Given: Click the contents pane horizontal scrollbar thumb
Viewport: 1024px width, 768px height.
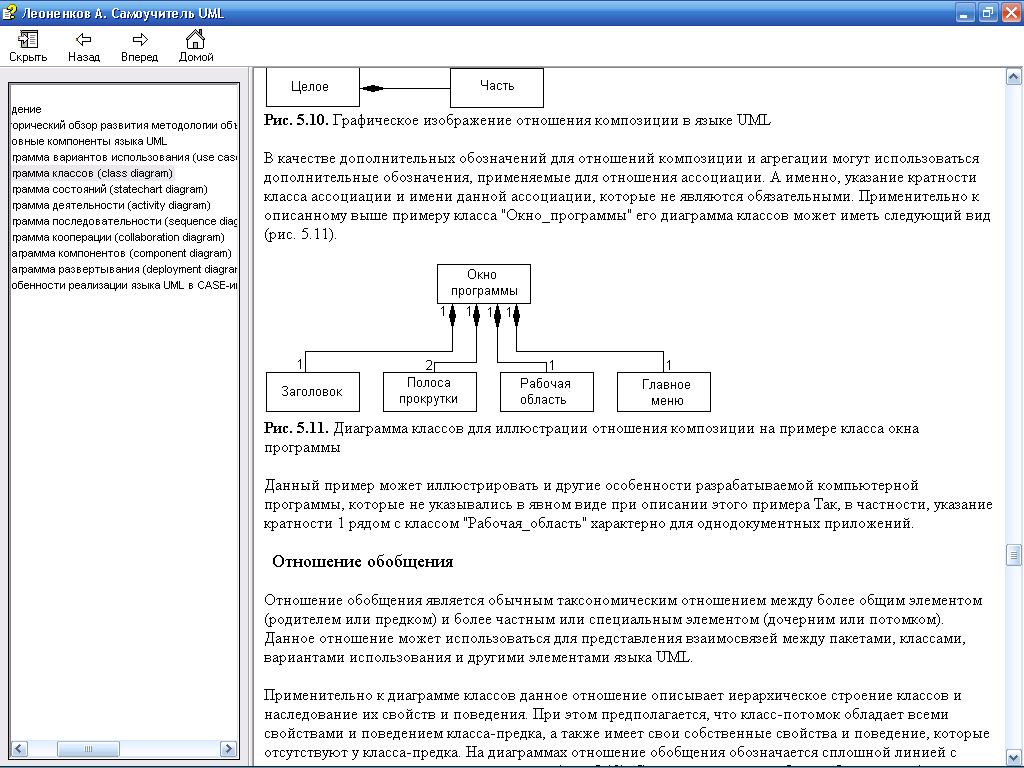Looking at the screenshot, I should [x=88, y=748].
